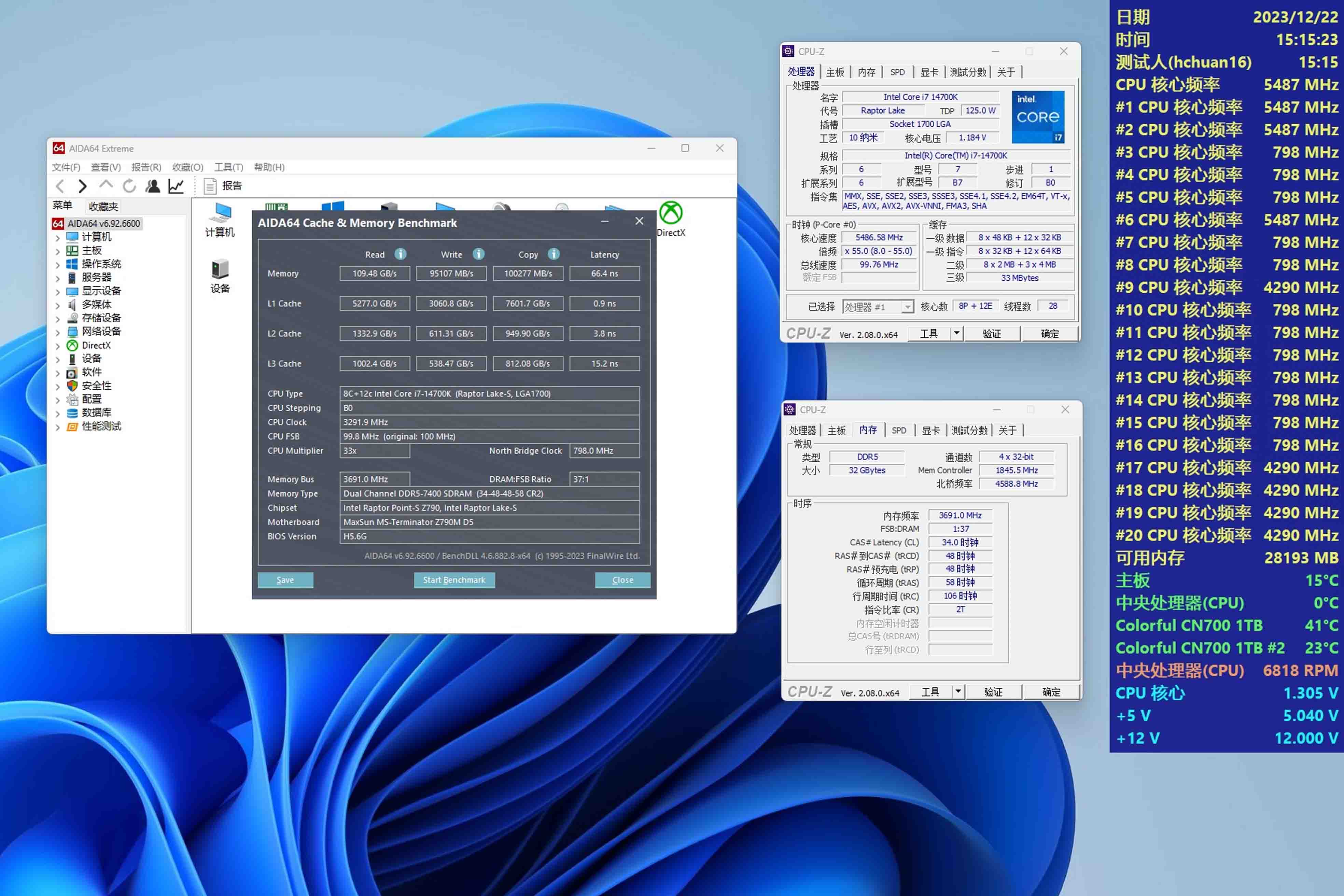
Task: Click the 内存频率 3691.0 MHz field in CPU-Z
Action: pyautogui.click(x=960, y=515)
